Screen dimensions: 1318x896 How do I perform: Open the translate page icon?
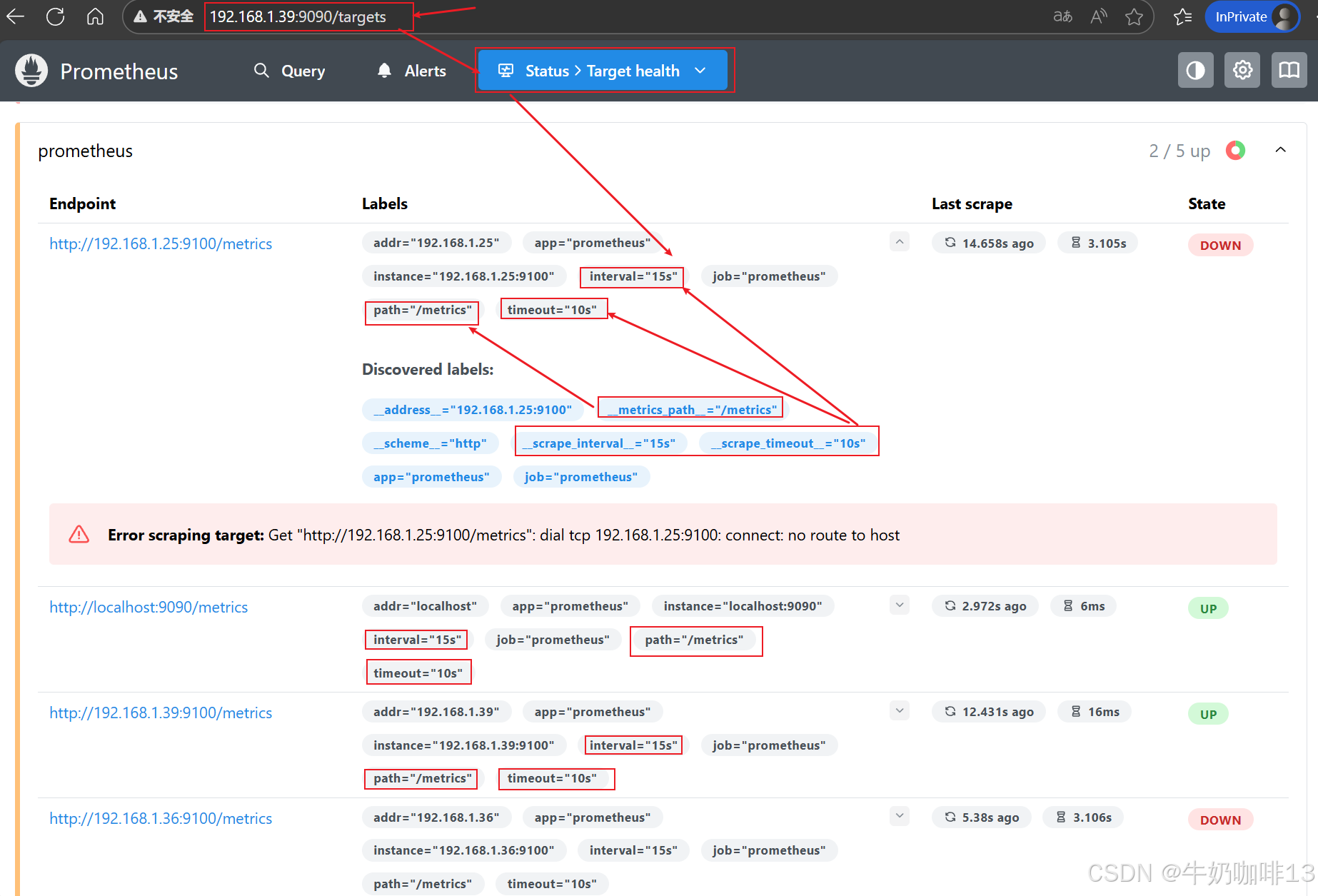click(1062, 16)
